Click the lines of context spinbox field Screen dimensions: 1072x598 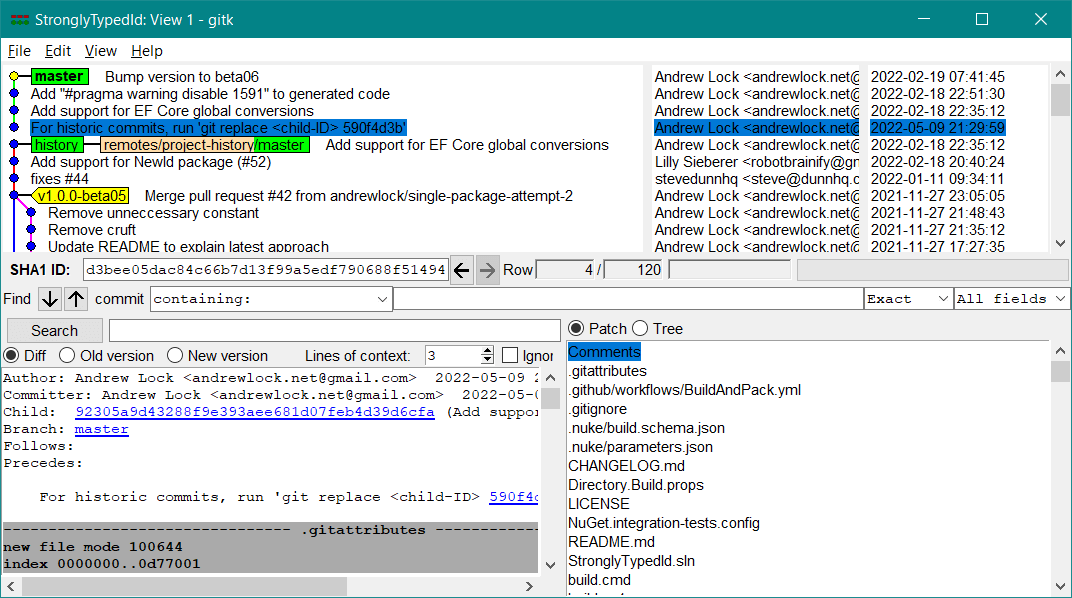[x=453, y=355]
